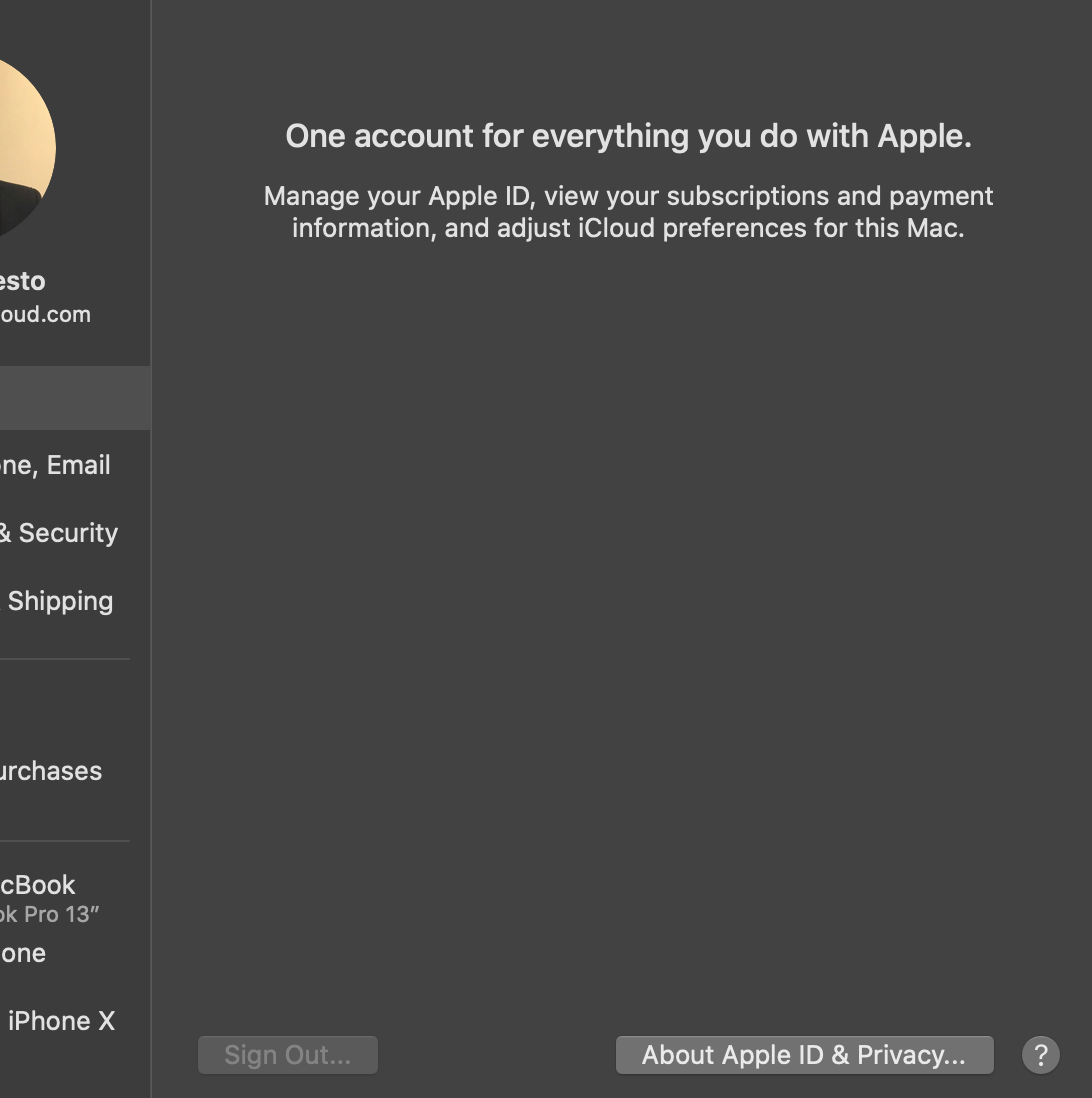Open About Apple ID & Privacy...
This screenshot has height=1098, width=1092.
tap(804, 1055)
